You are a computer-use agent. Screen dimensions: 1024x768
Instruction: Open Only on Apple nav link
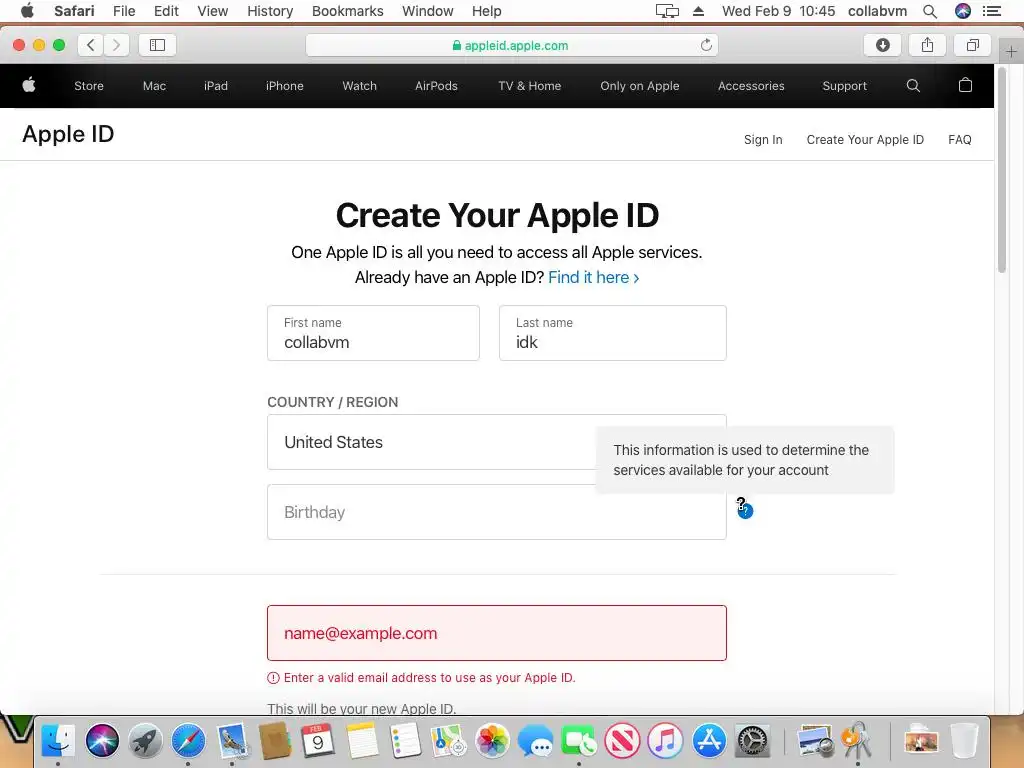pyautogui.click(x=639, y=86)
